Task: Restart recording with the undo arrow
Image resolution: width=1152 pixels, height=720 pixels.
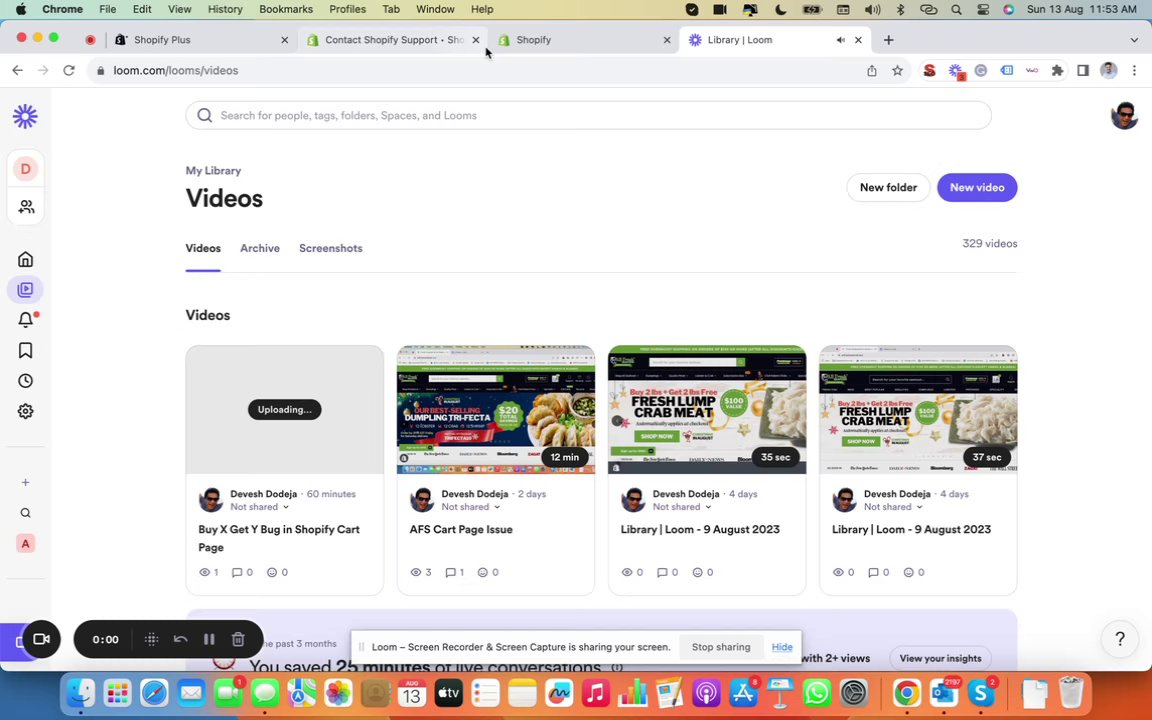Action: click(x=181, y=639)
